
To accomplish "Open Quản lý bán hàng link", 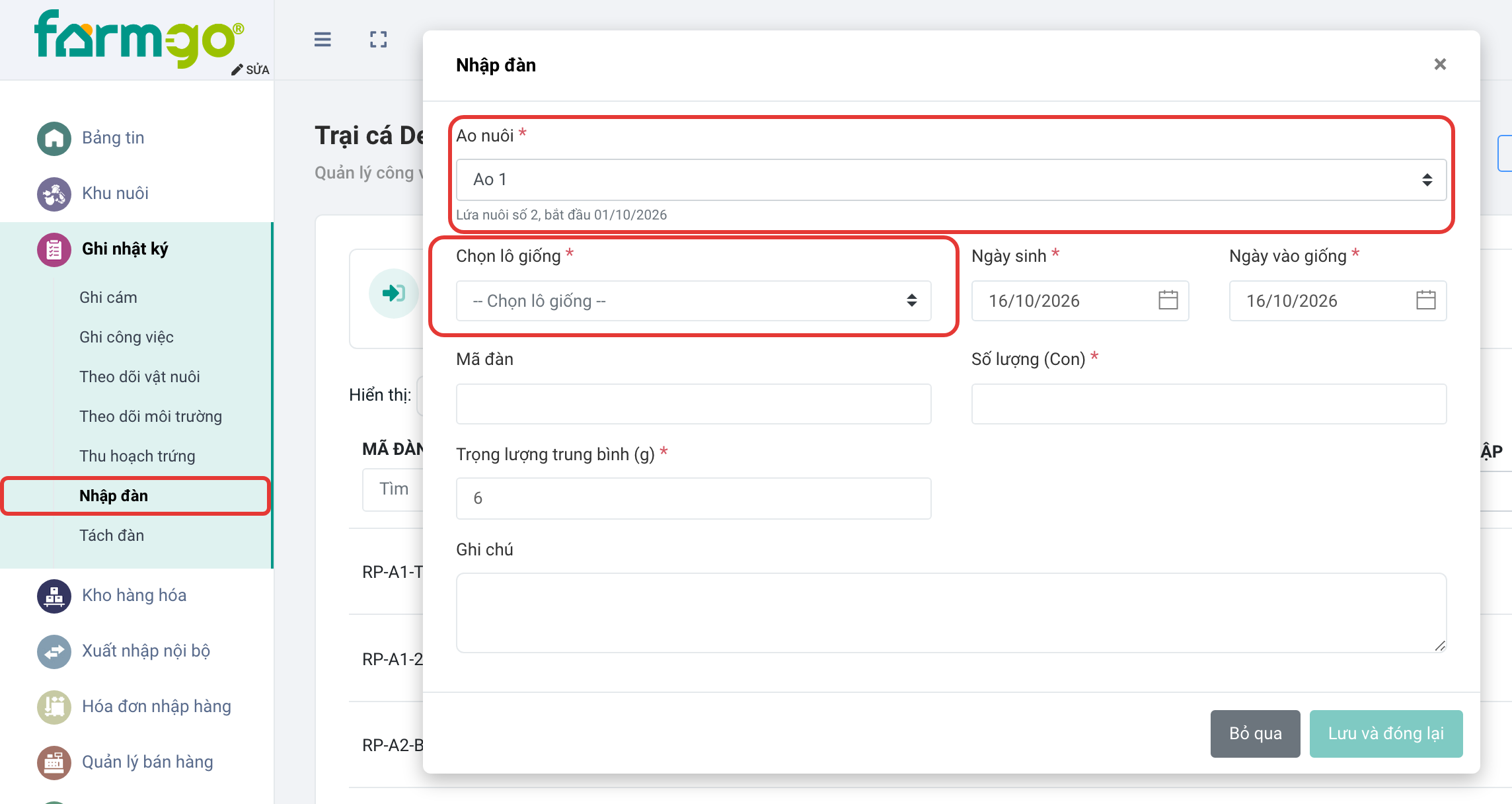I will click(x=147, y=762).
